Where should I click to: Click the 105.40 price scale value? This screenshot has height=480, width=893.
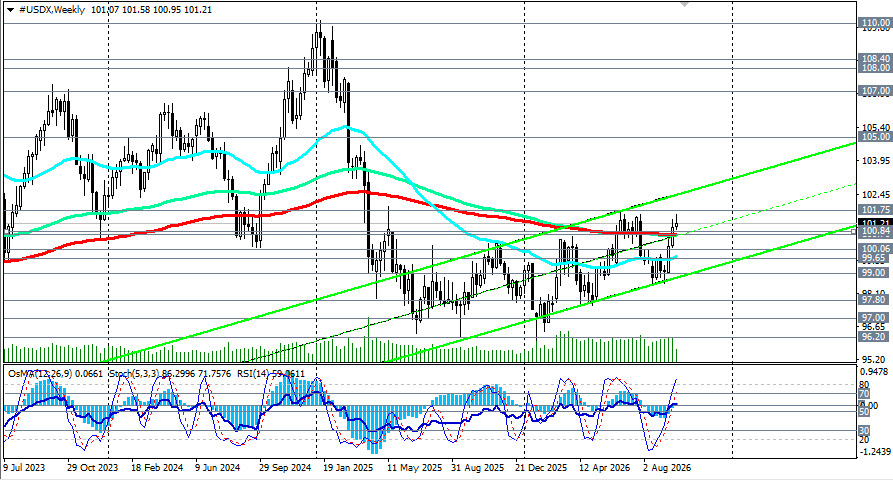(x=876, y=128)
